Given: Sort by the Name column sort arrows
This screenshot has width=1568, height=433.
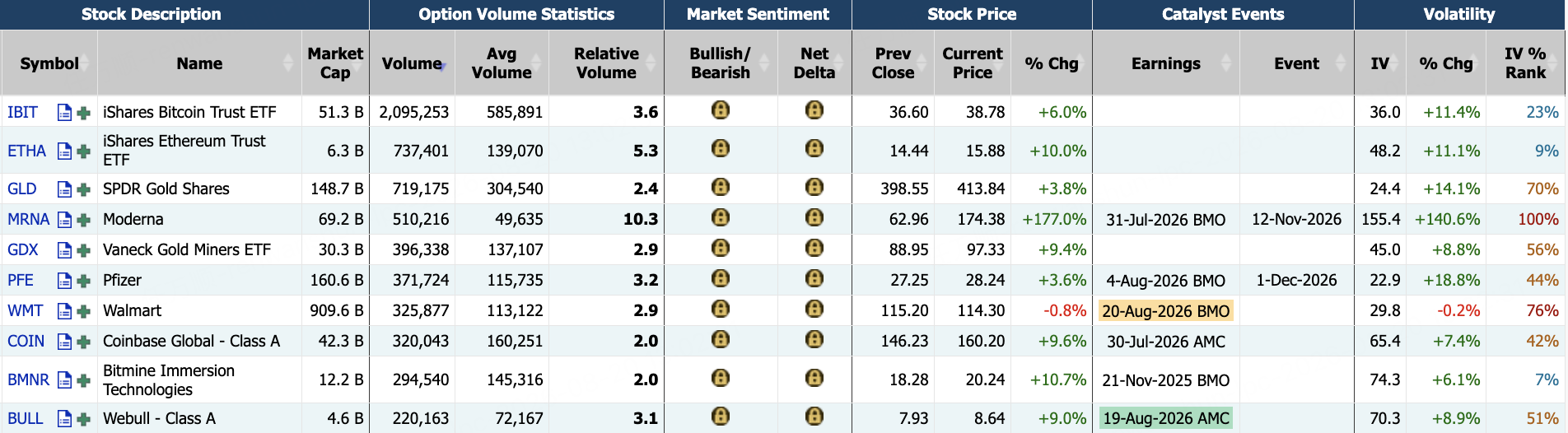Looking at the screenshot, I should click(287, 63).
